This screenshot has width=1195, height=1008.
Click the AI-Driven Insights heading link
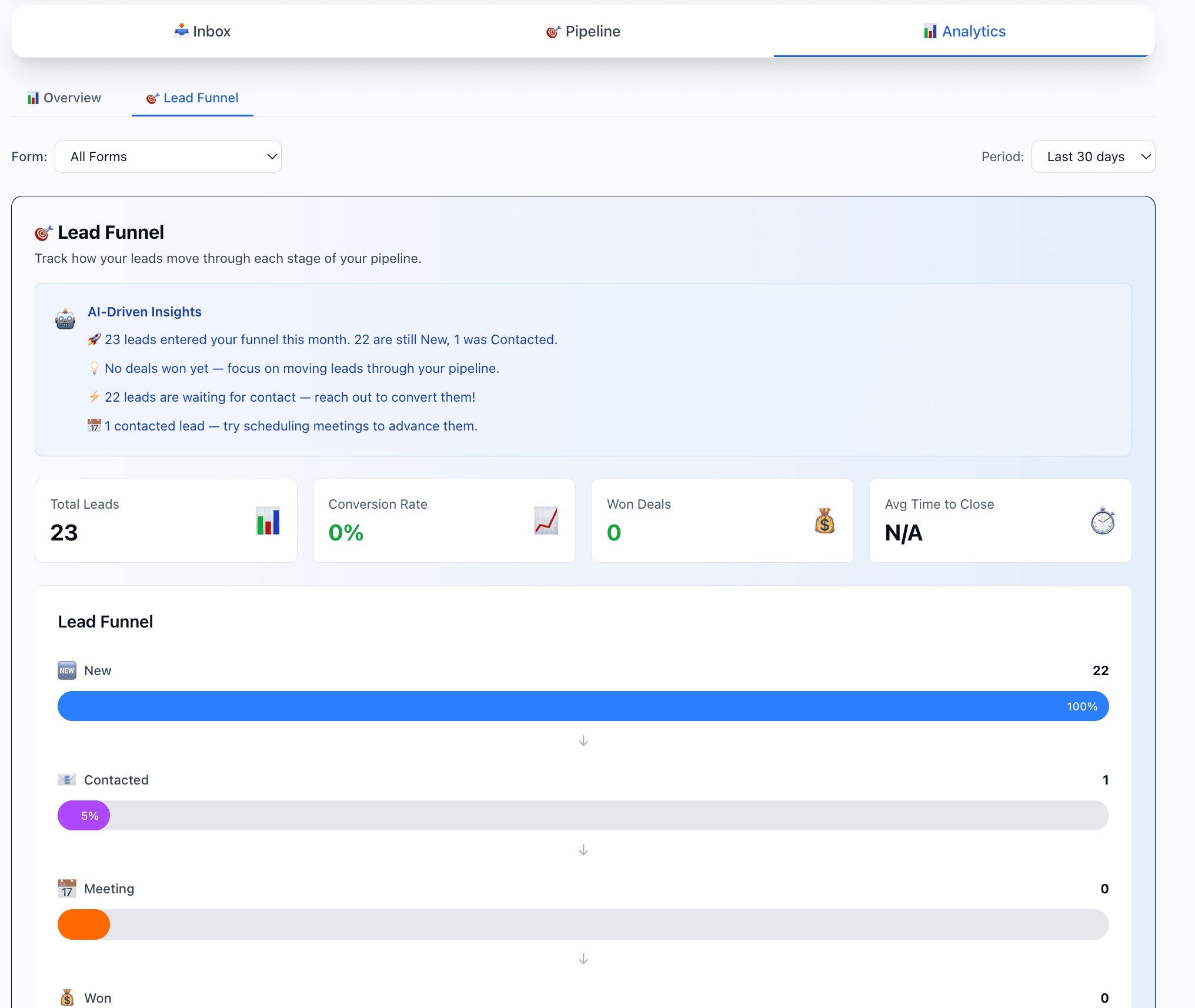(x=145, y=311)
